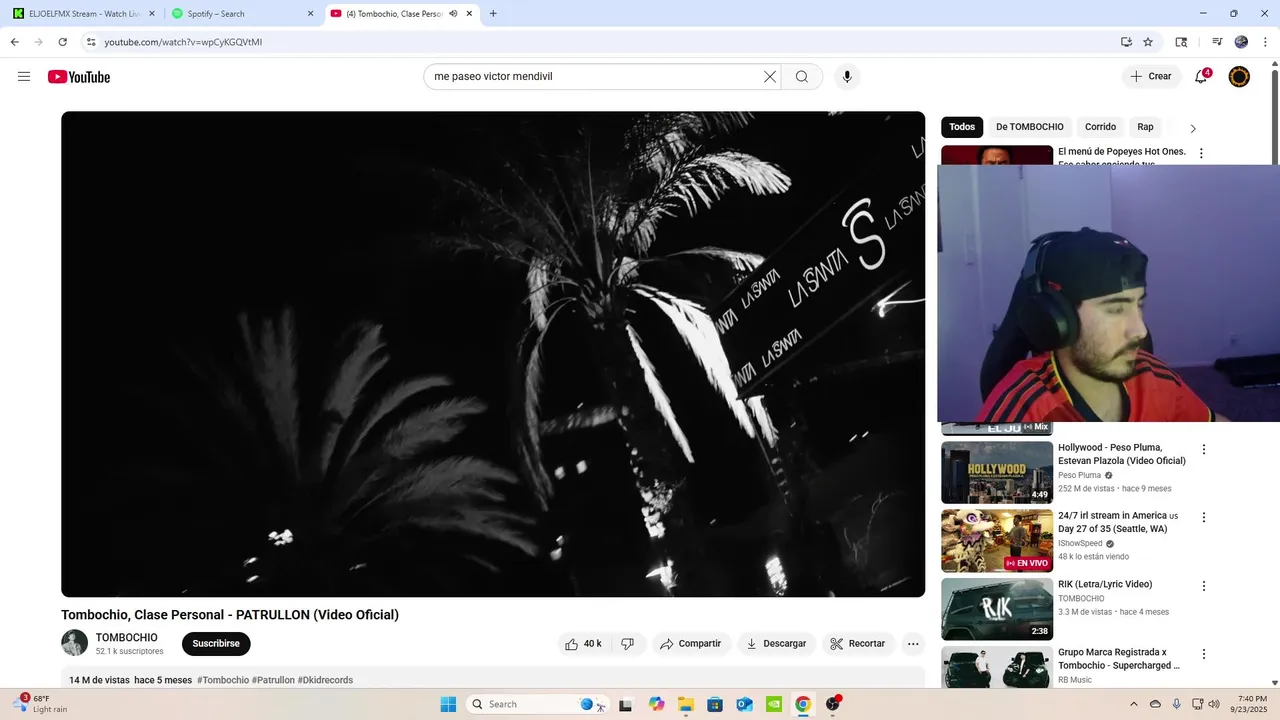The height and width of the screenshot is (720, 1280).
Task: Go to YouTube home via logo
Action: point(79,77)
